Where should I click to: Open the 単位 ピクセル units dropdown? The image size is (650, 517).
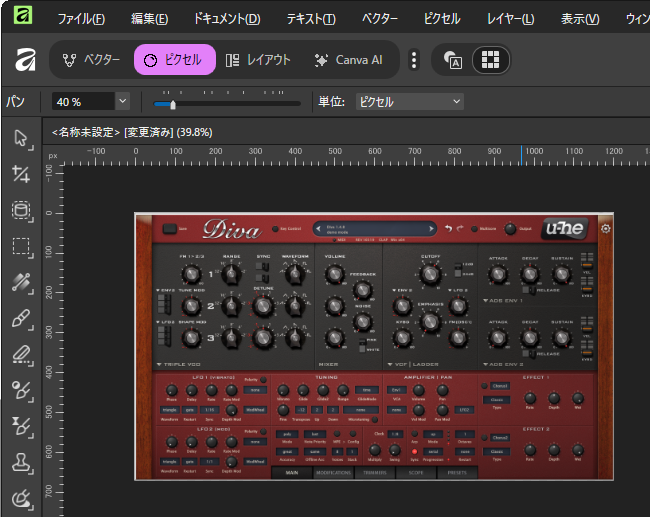410,101
